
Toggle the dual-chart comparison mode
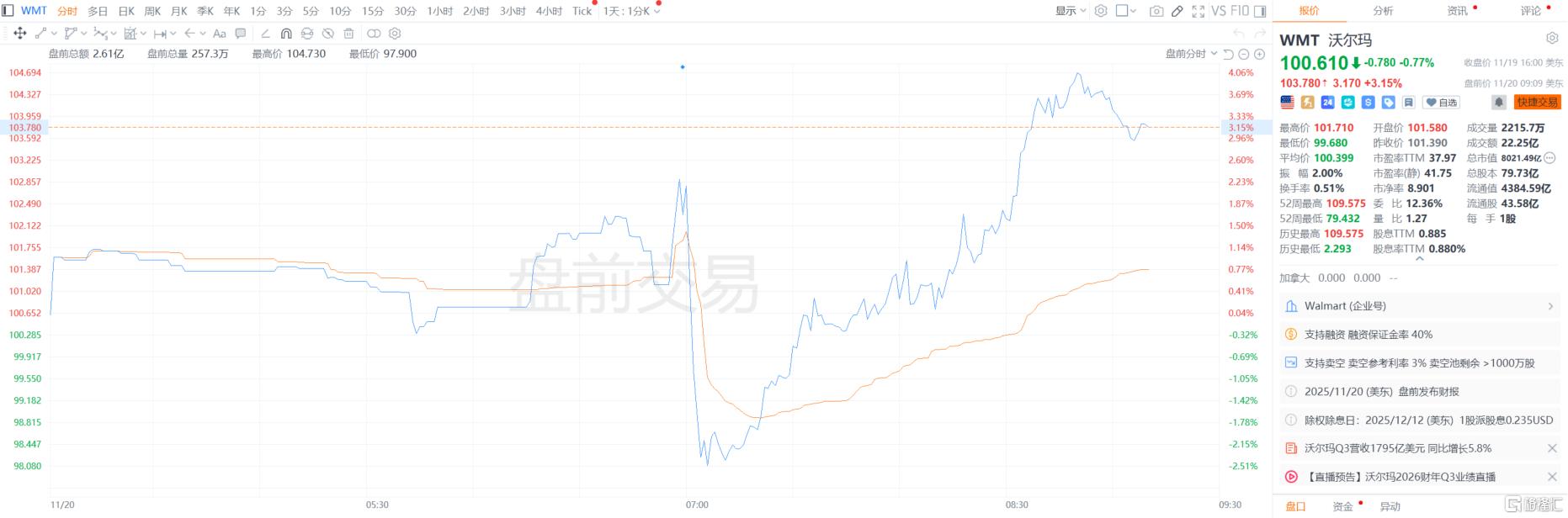tap(373, 34)
